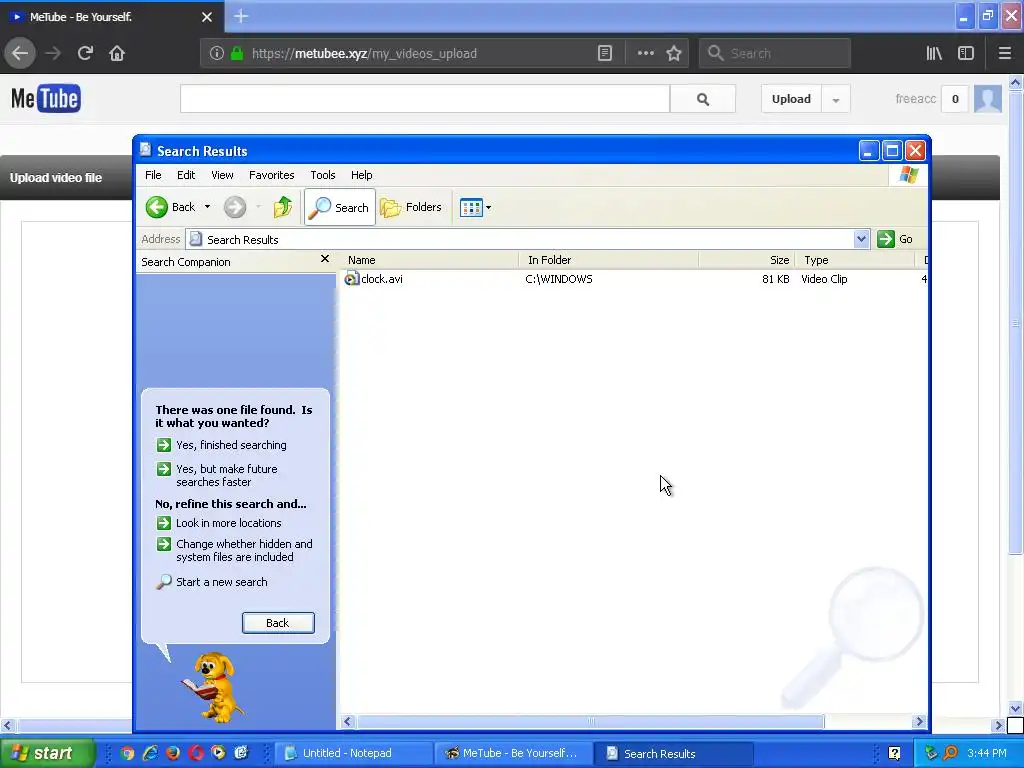Image resolution: width=1024 pixels, height=768 pixels.
Task: Open the Favorites menu
Action: 272,175
